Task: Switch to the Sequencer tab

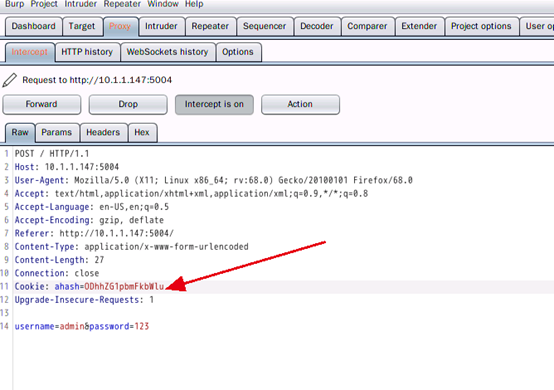Action: click(x=265, y=26)
